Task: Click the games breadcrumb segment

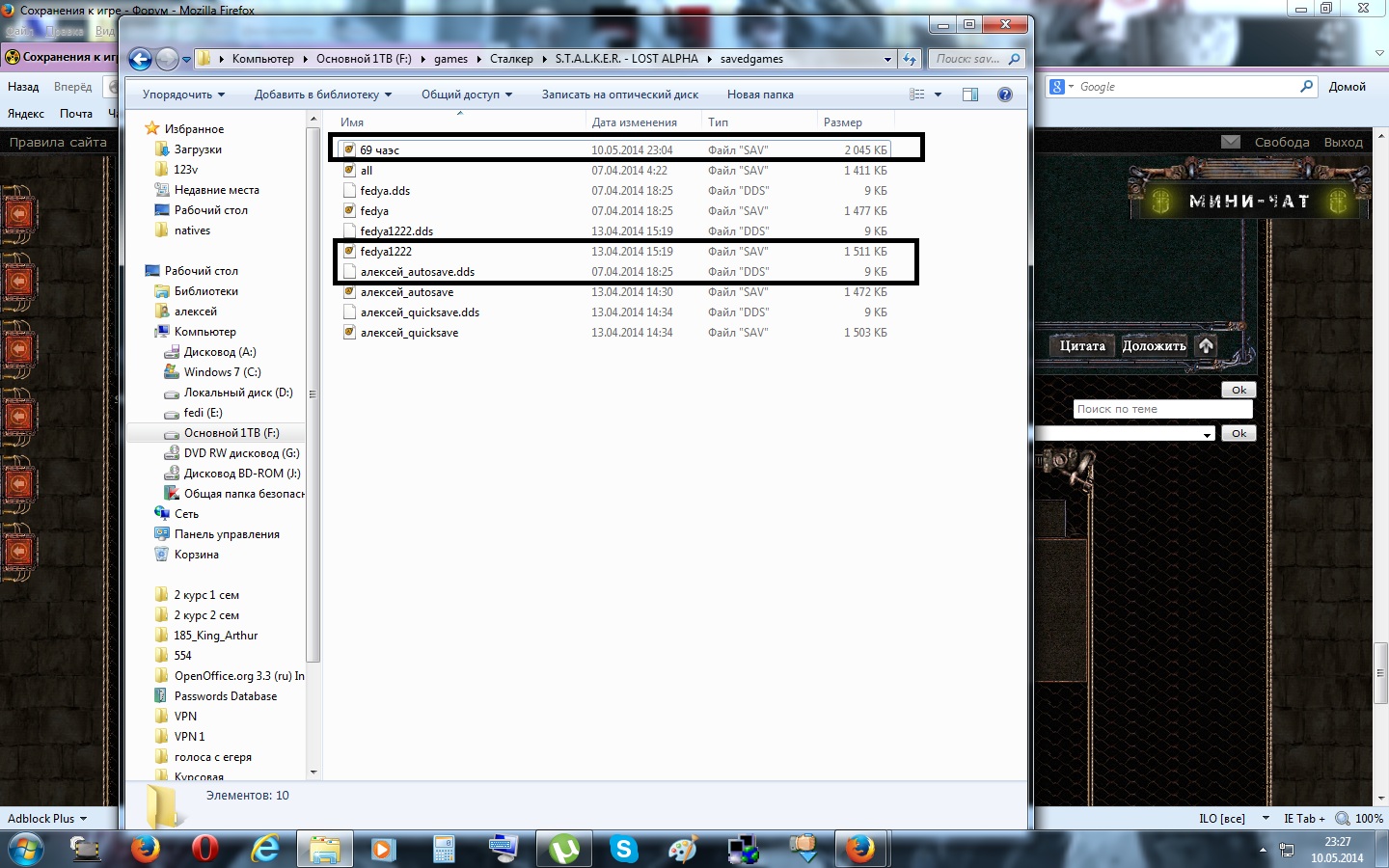Action: pos(450,59)
